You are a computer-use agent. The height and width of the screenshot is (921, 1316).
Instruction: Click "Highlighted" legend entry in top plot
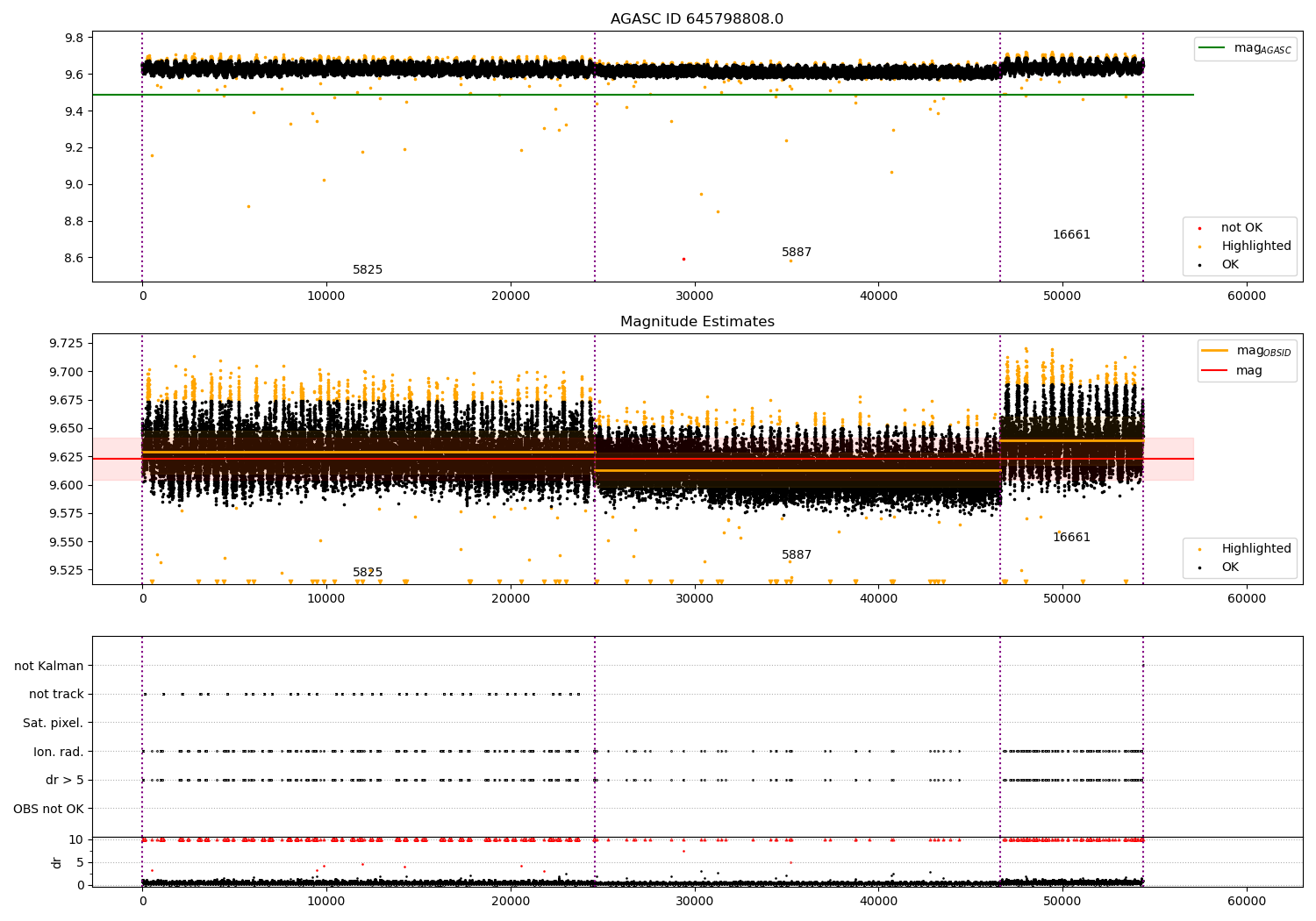coord(1256,246)
